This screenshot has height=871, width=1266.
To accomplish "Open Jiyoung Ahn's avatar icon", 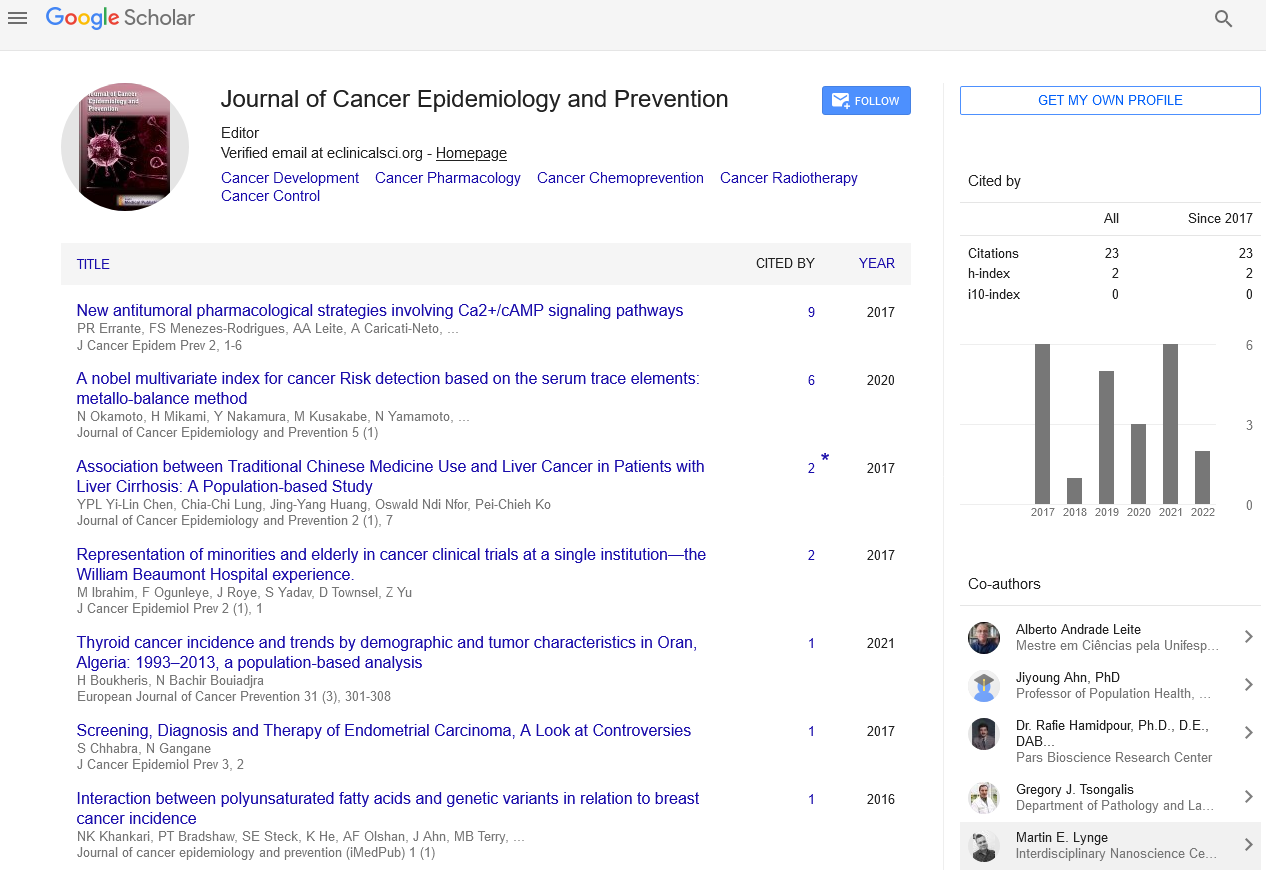I will tap(984, 686).
